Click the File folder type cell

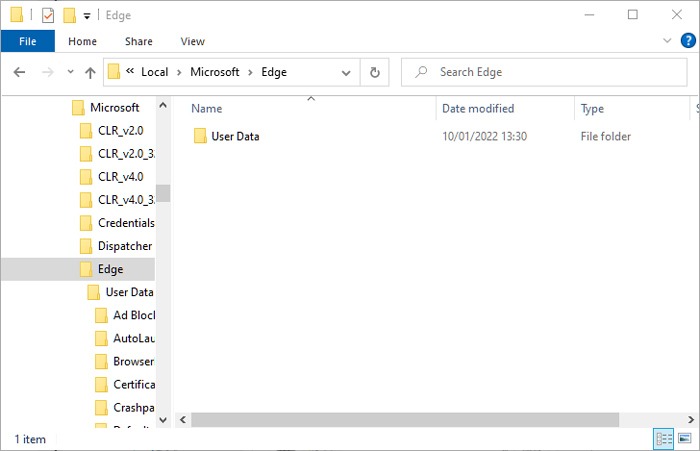coord(605,136)
